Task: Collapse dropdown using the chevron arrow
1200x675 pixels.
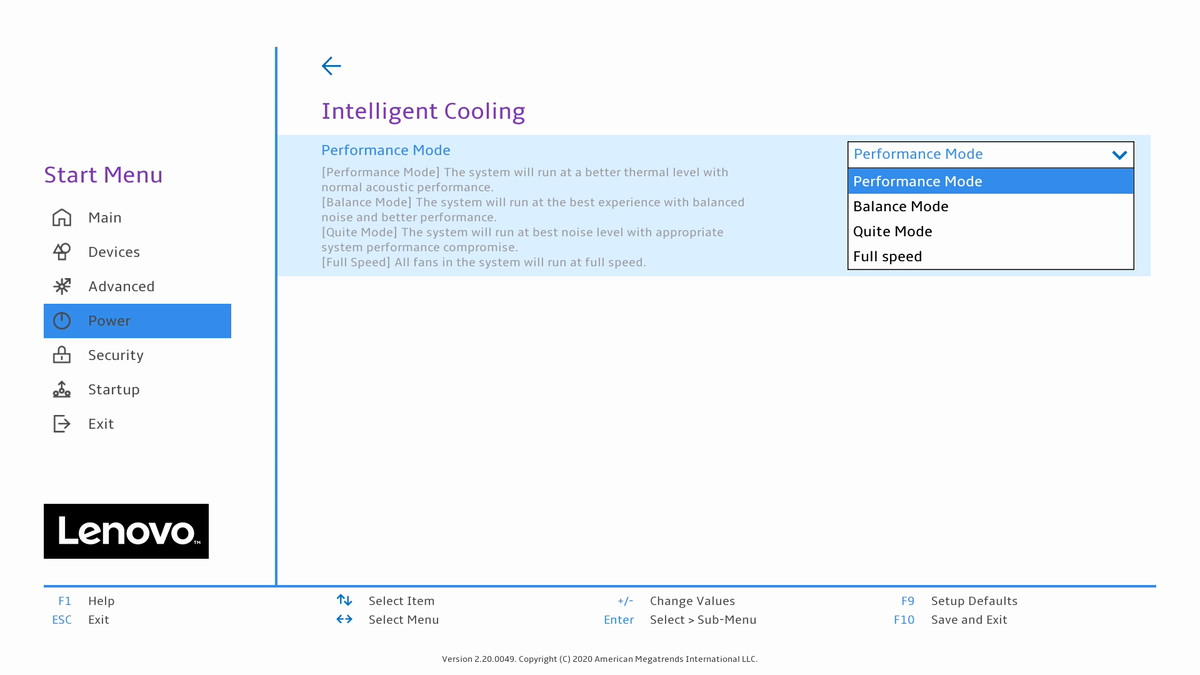Action: pos(1119,155)
